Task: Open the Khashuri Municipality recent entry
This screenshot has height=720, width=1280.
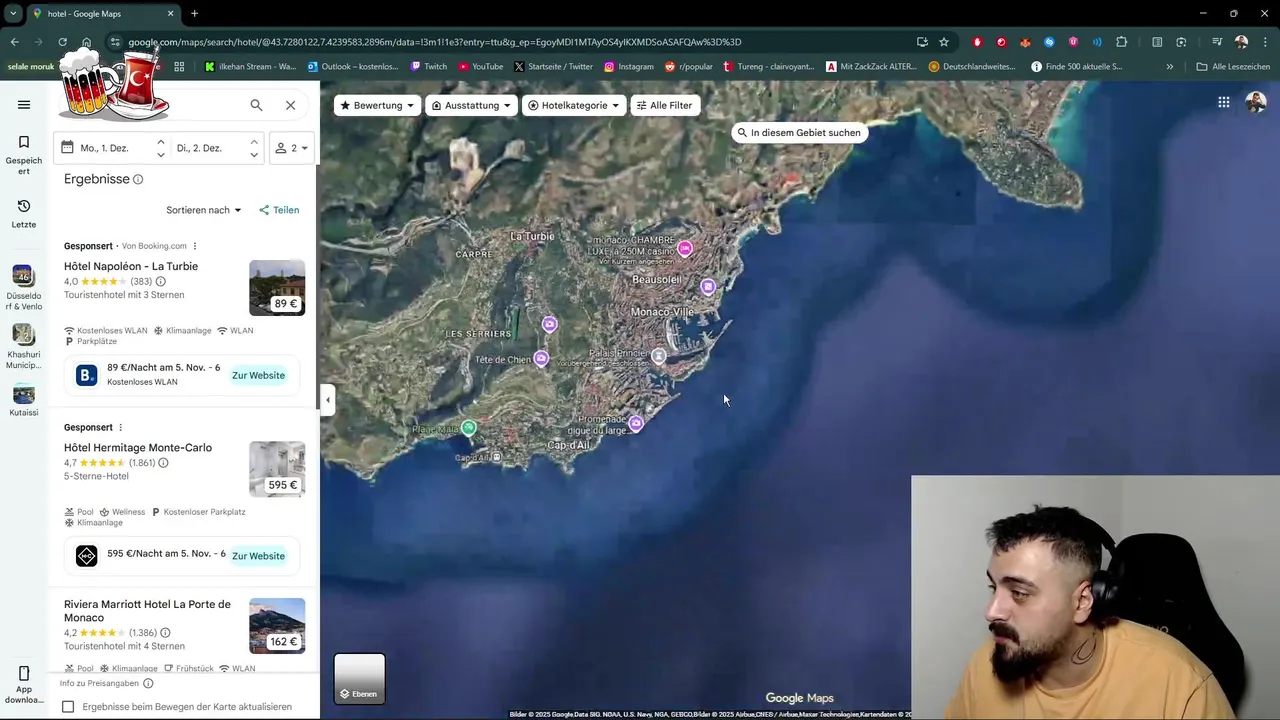Action: tap(24, 346)
